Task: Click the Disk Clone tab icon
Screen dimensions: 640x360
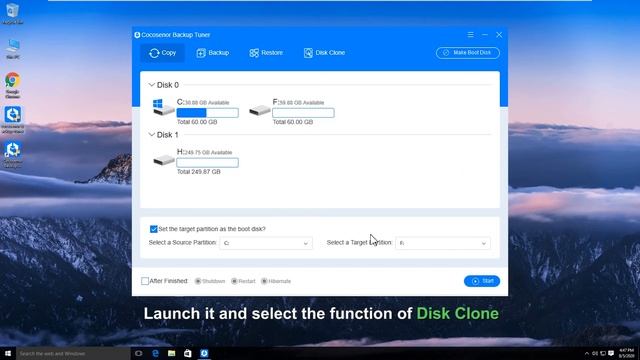Action: click(308, 53)
